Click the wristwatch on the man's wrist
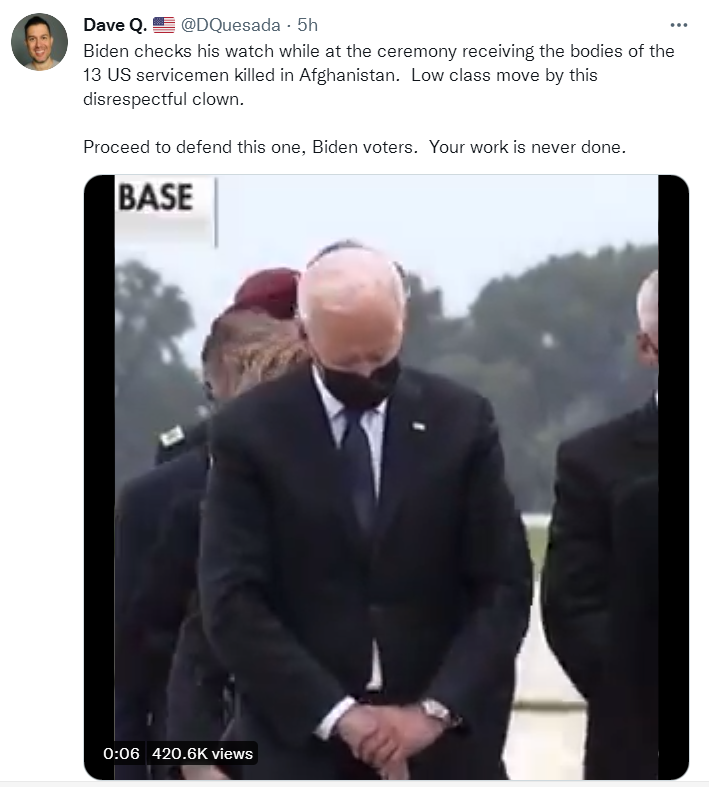 pos(437,712)
